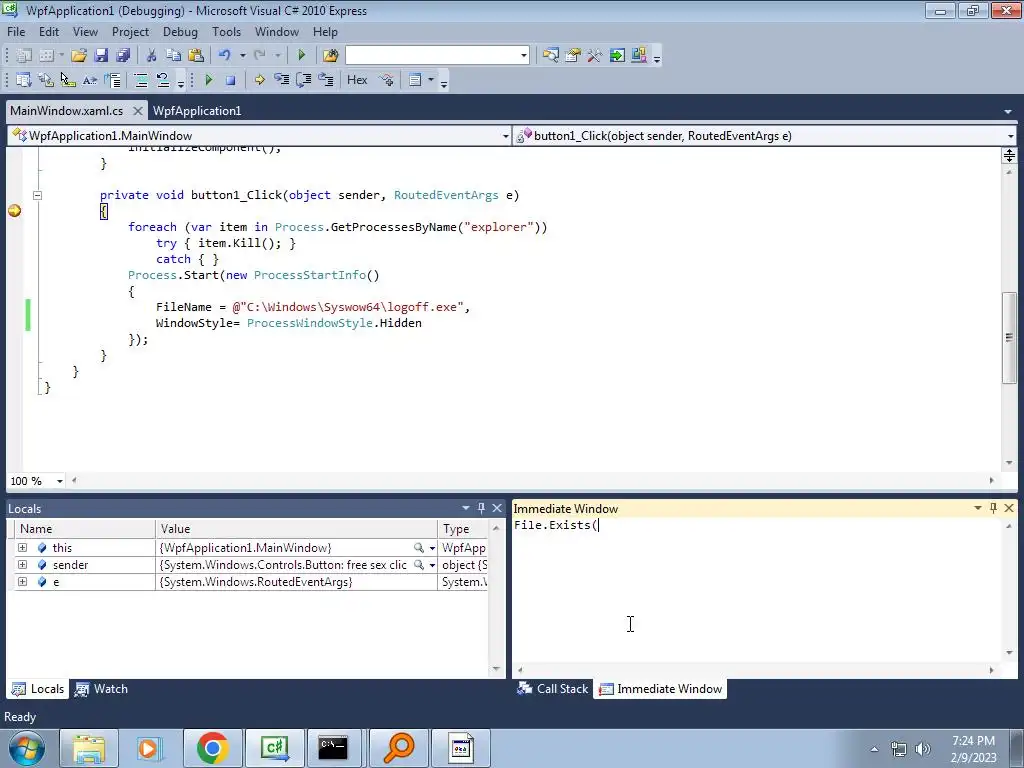Open the Tools menu
The height and width of the screenshot is (768, 1024).
227,31
